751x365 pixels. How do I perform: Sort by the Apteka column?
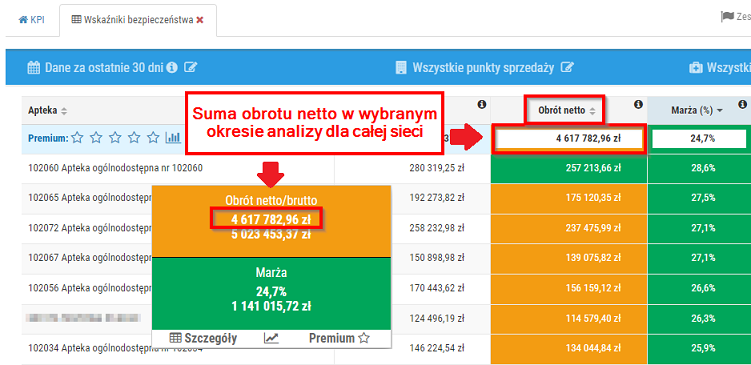tap(64, 111)
